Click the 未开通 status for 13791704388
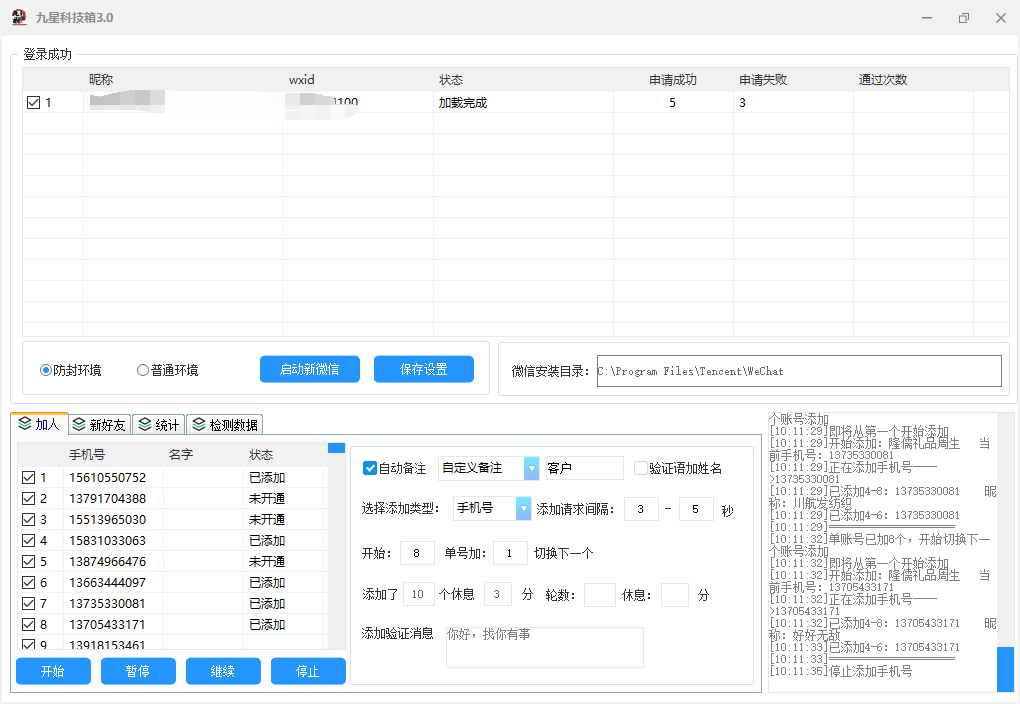This screenshot has width=1020, height=704. (x=267, y=498)
